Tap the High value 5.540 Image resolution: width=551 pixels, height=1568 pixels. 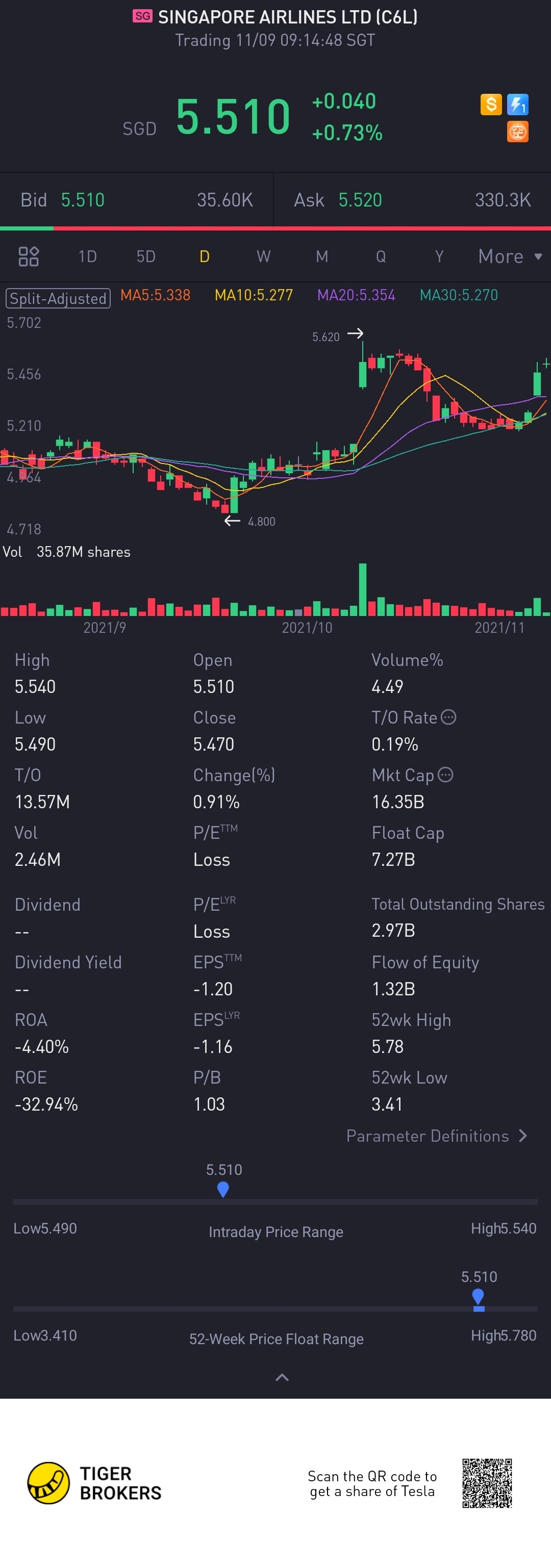coord(35,687)
